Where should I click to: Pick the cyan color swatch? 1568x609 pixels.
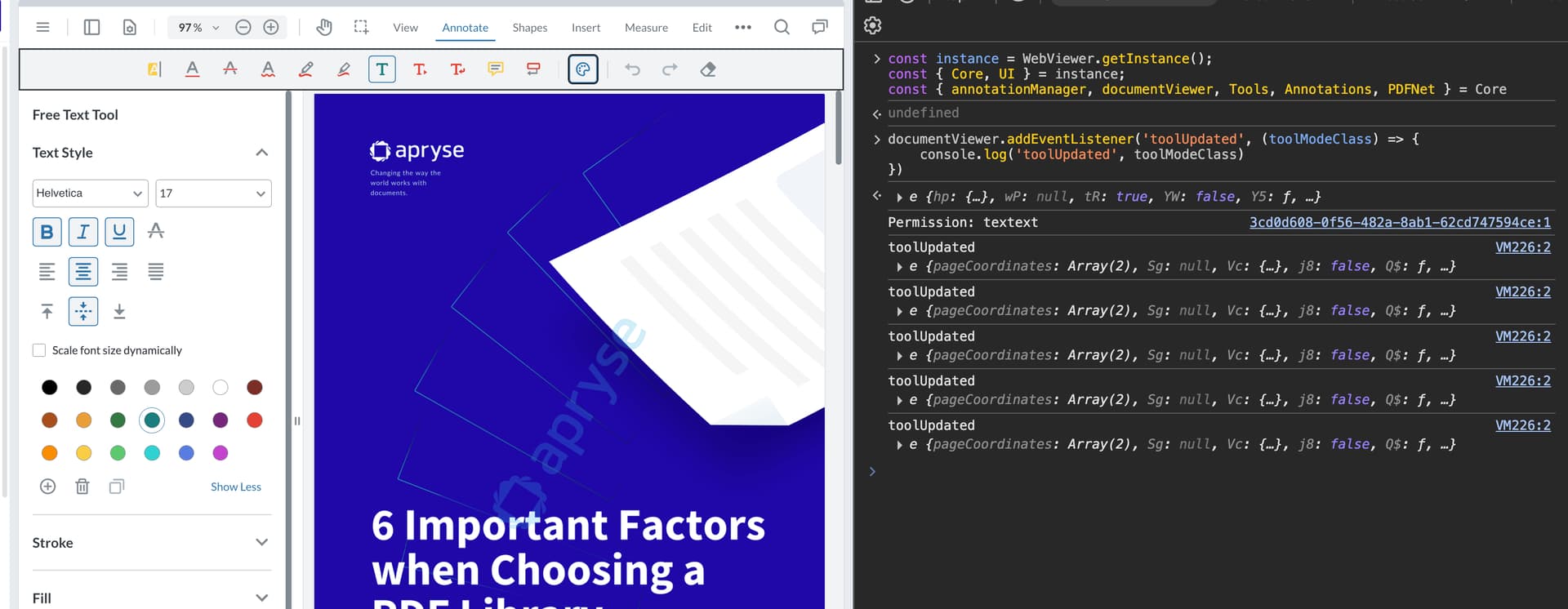point(152,452)
